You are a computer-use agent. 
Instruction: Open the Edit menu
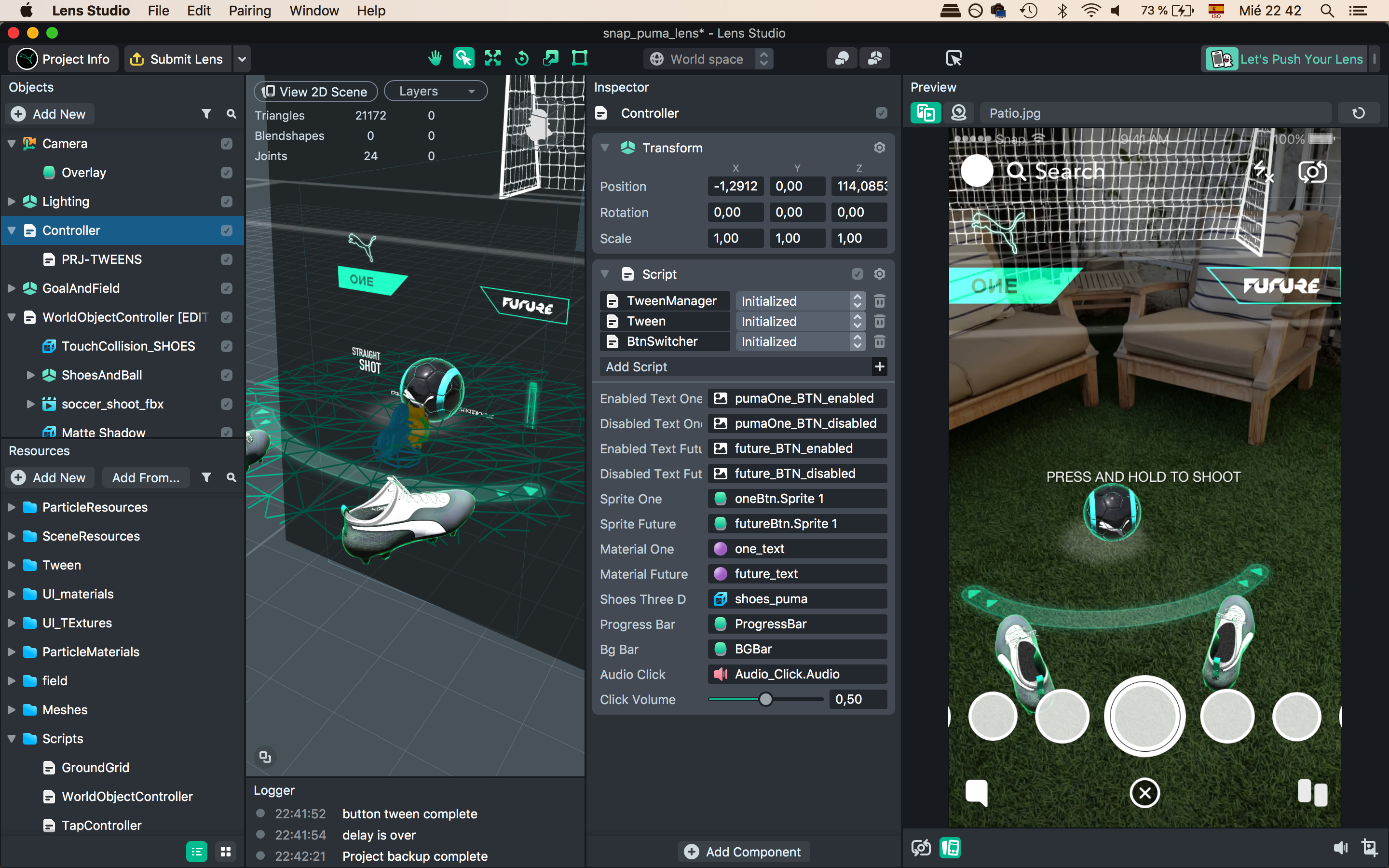tap(199, 11)
